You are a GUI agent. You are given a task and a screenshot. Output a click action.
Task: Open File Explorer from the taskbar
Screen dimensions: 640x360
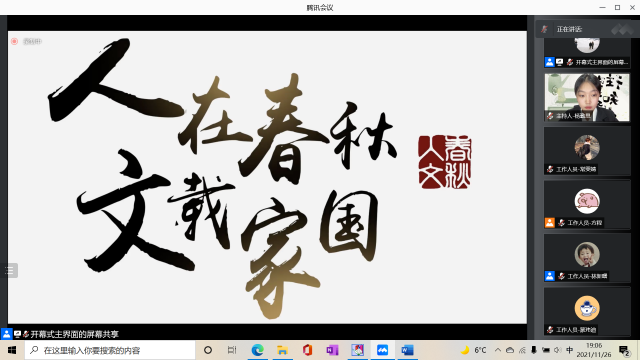(x=282, y=350)
